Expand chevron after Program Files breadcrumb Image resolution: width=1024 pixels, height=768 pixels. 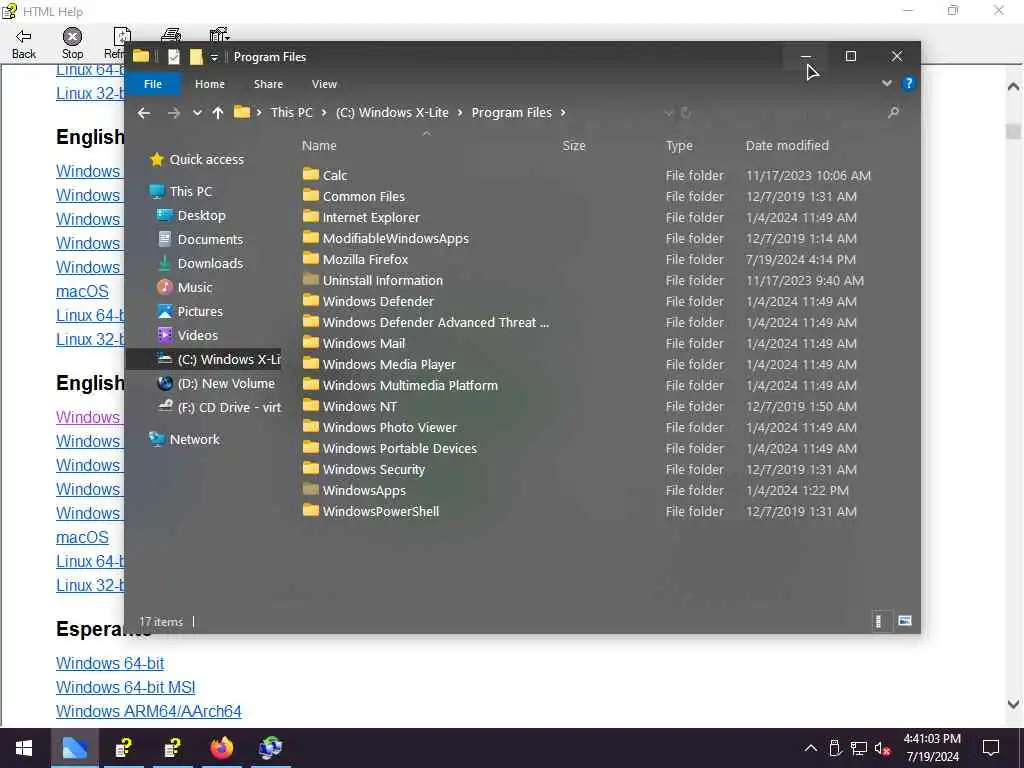tap(563, 113)
